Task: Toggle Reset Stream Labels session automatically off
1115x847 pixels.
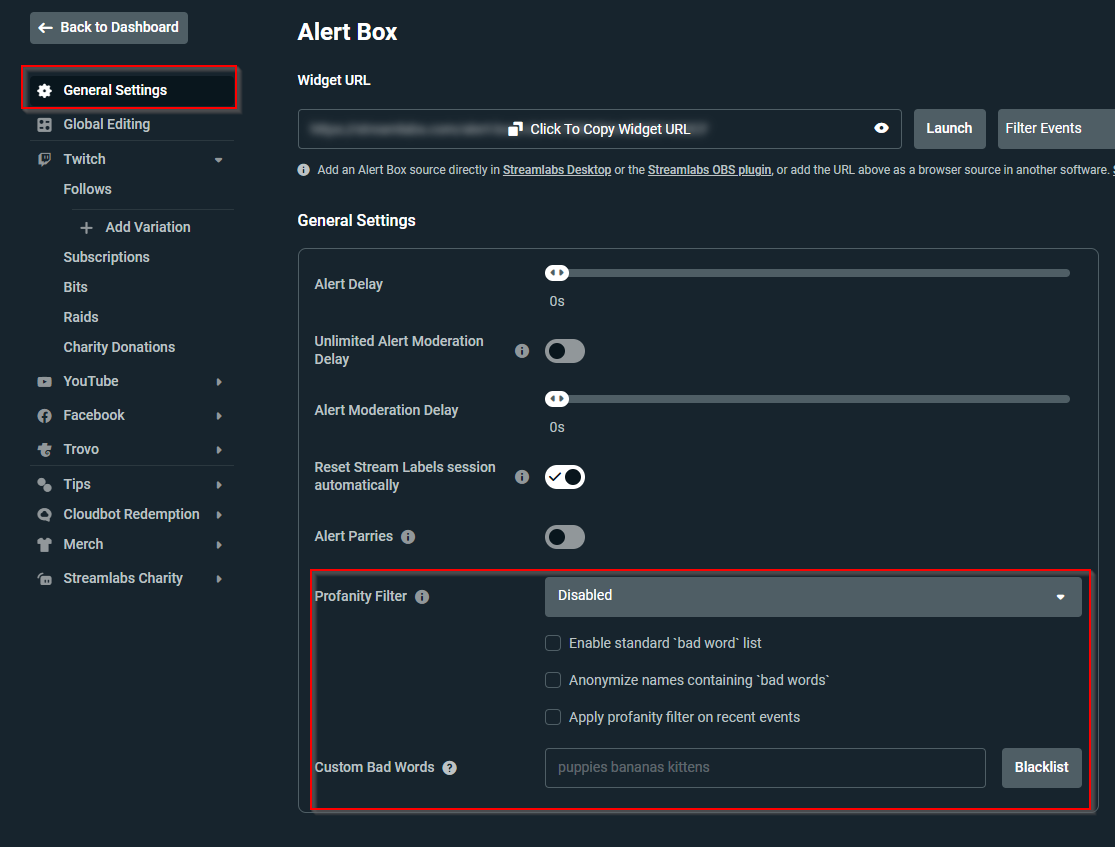Action: (x=565, y=477)
